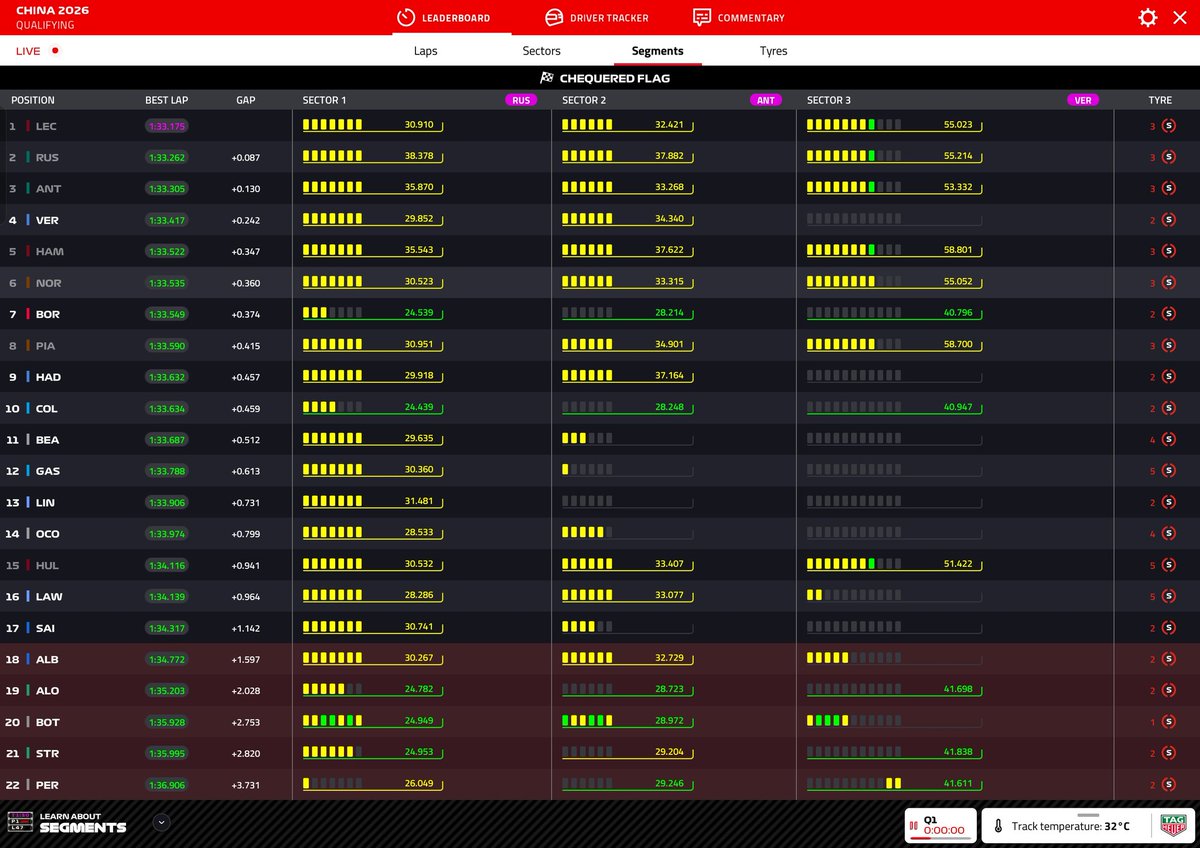The image size is (1200, 848).
Task: Click the TYRE column header
Action: [x=1160, y=100]
